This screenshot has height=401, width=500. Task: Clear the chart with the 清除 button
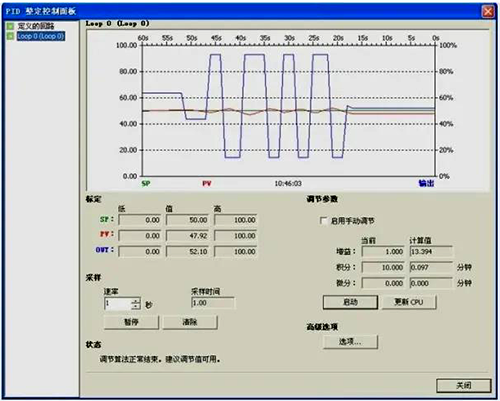coord(190,322)
